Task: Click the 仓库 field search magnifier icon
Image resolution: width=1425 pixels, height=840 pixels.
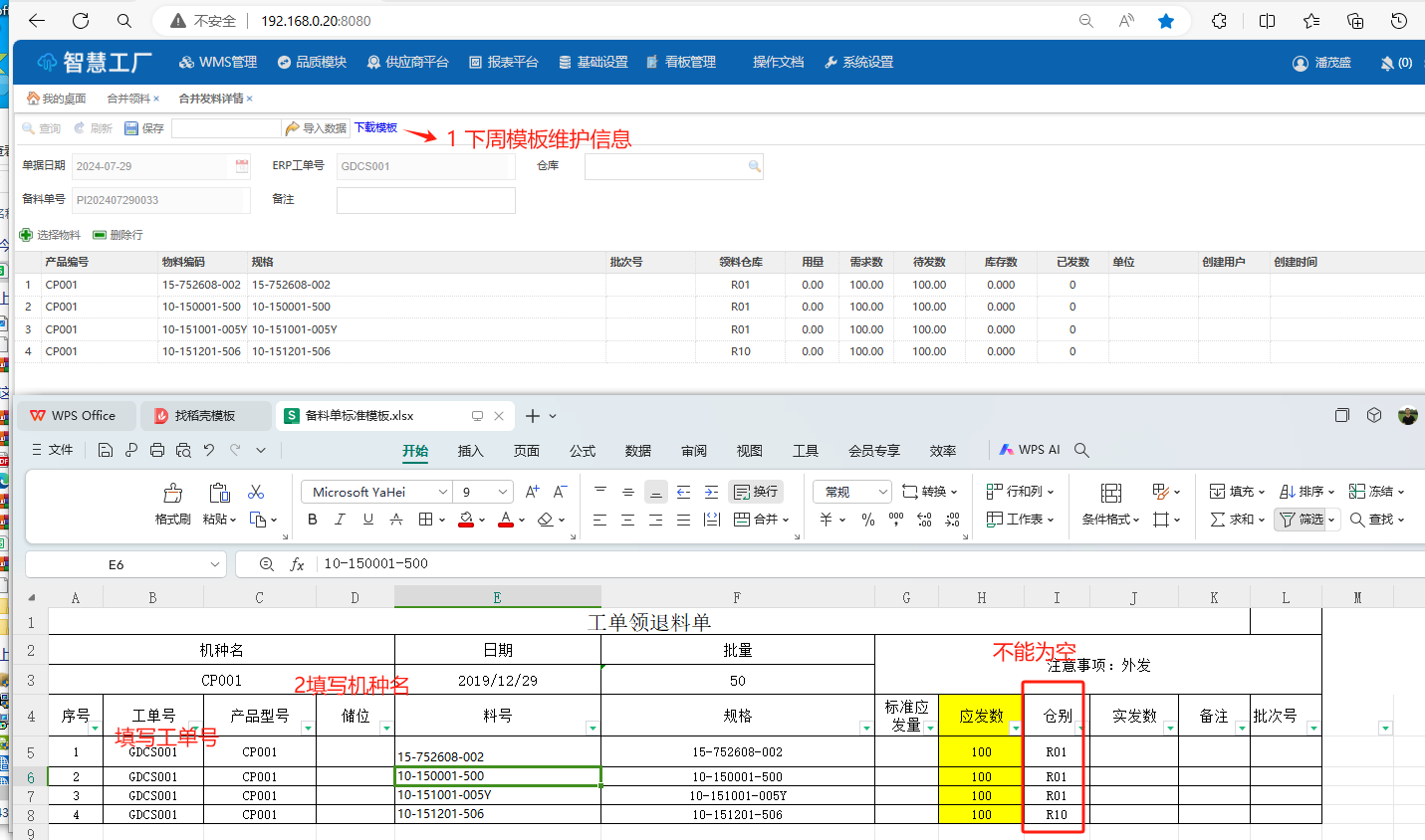Action: (755, 166)
